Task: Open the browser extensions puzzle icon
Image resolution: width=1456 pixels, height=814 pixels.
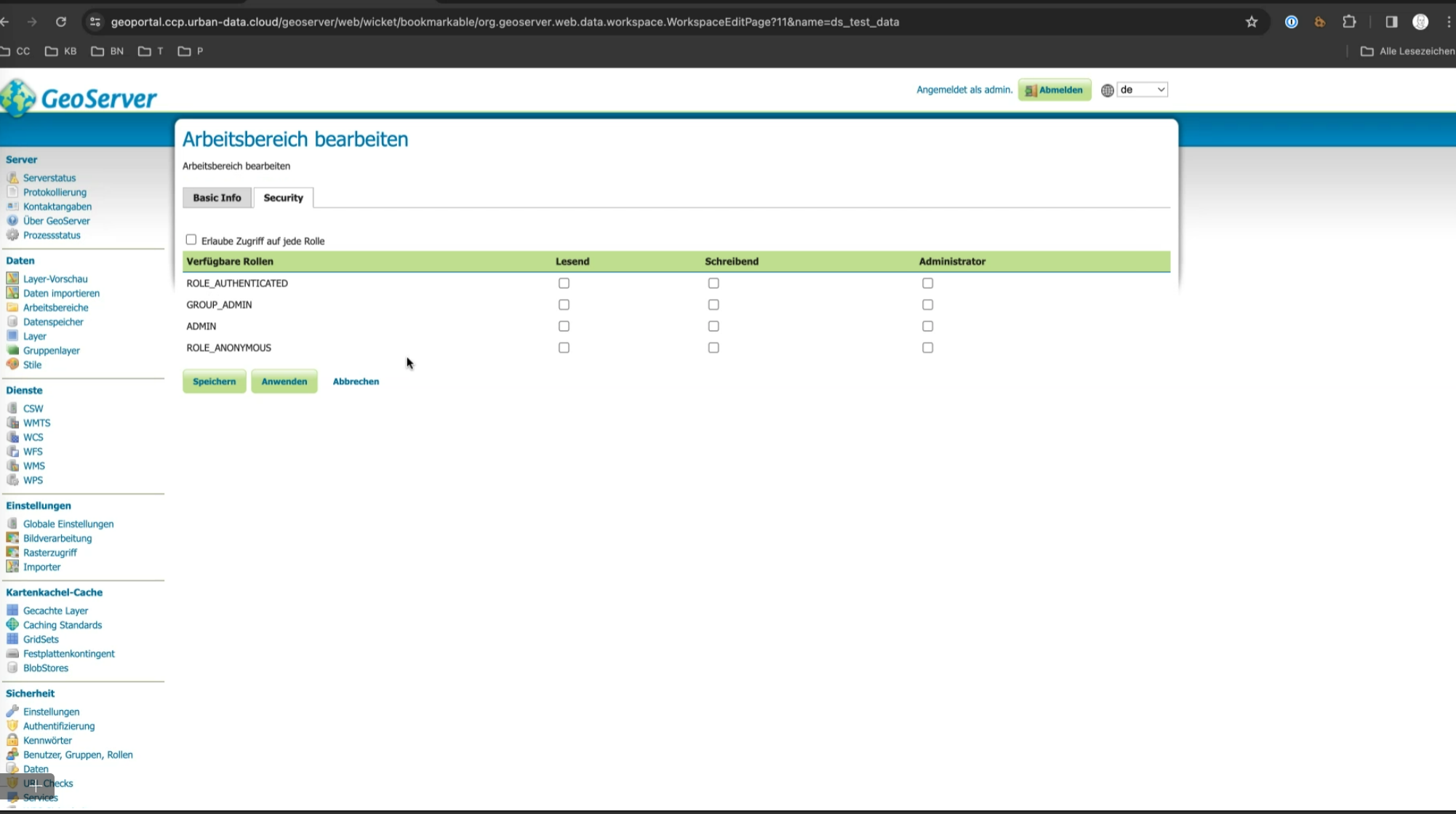Action: 1349,22
